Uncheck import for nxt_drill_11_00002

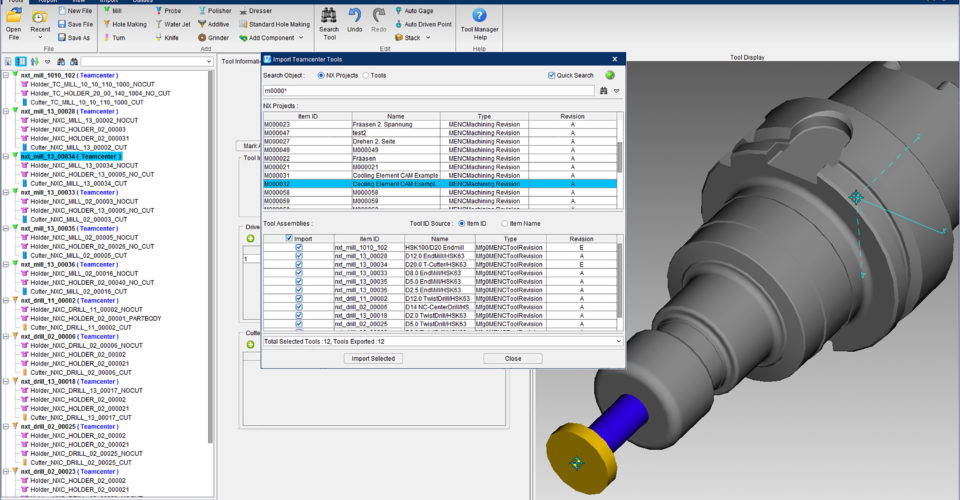coord(299,299)
